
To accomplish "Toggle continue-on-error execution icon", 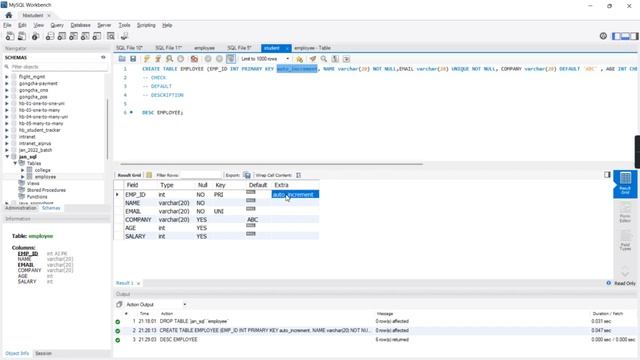I will pyautogui.click(x=194, y=59).
